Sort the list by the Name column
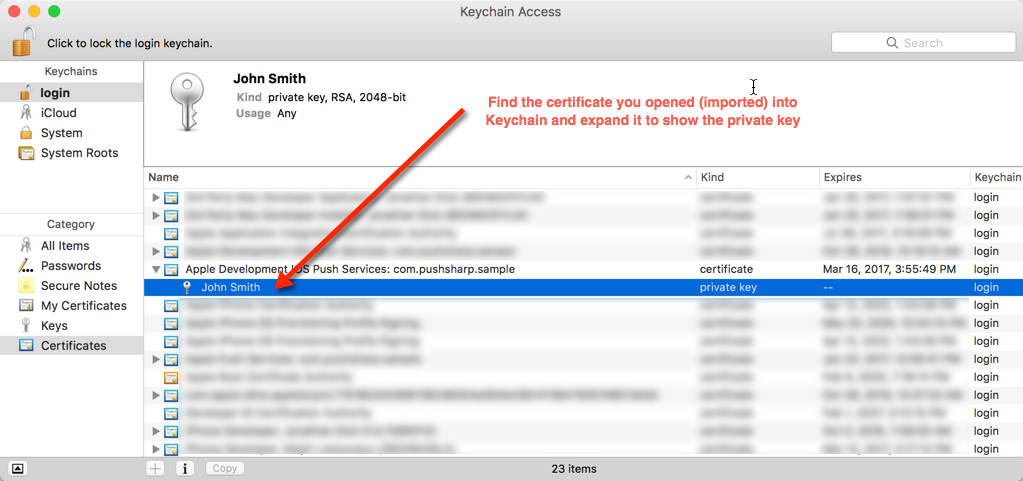Screen dimensions: 1023x481 pyautogui.click(x=420, y=177)
